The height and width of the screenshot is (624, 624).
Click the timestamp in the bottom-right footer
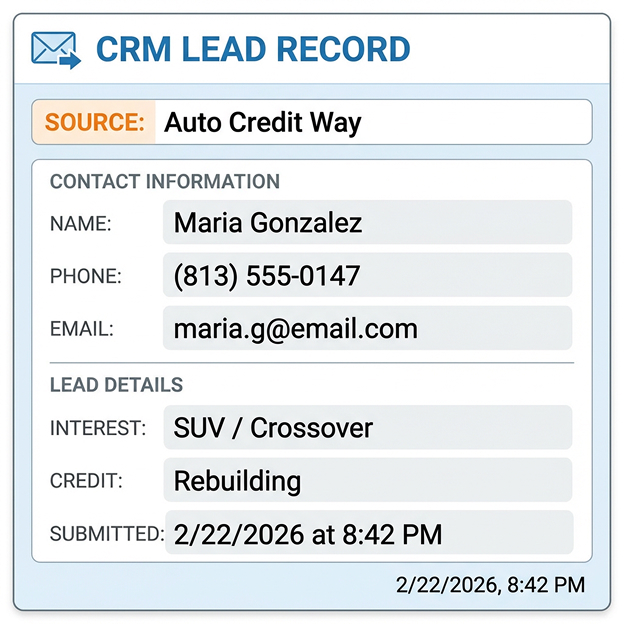pos(490,585)
